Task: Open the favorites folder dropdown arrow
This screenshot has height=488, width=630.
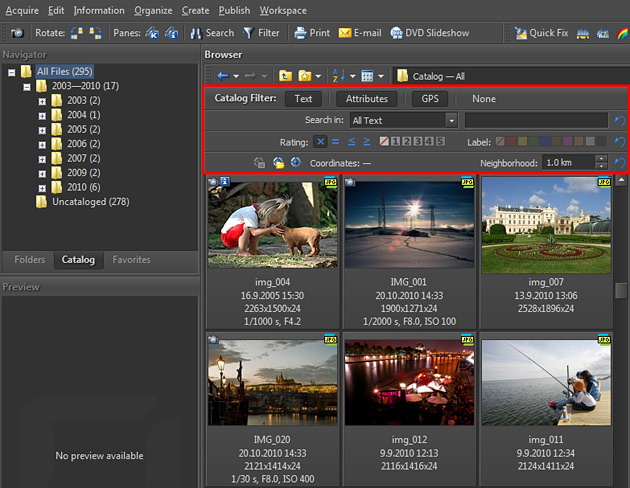Action: coord(318,76)
